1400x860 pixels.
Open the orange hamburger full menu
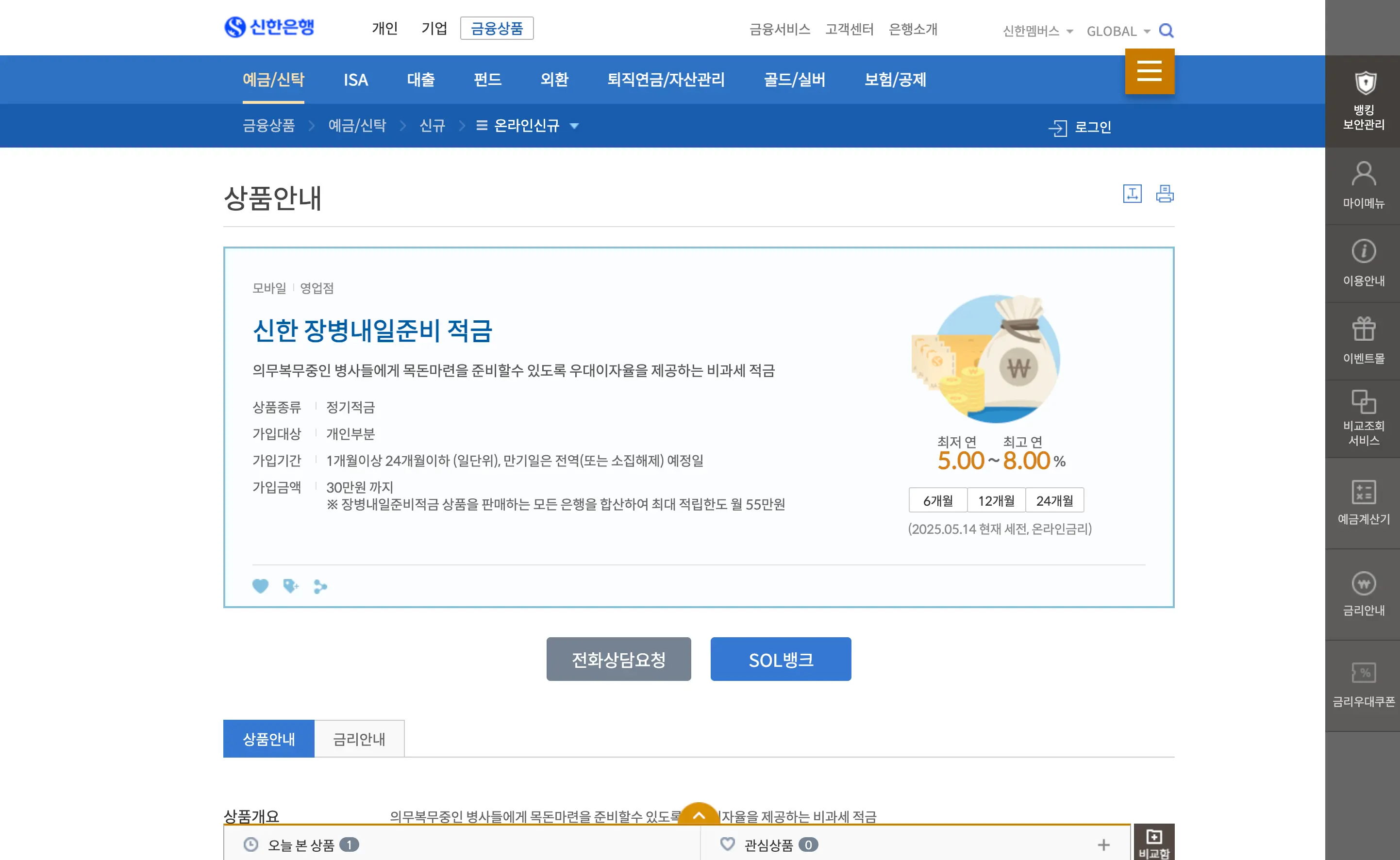[x=1149, y=71]
